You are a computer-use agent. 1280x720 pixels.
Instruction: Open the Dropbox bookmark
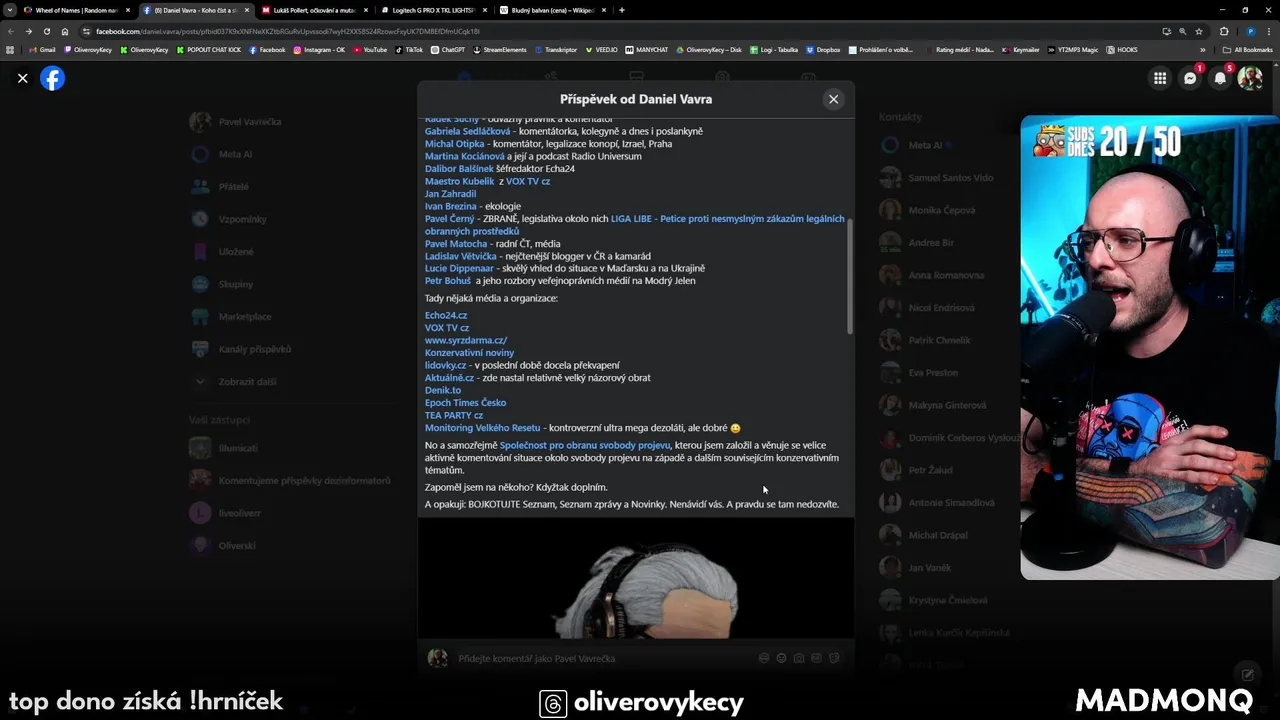click(x=823, y=50)
